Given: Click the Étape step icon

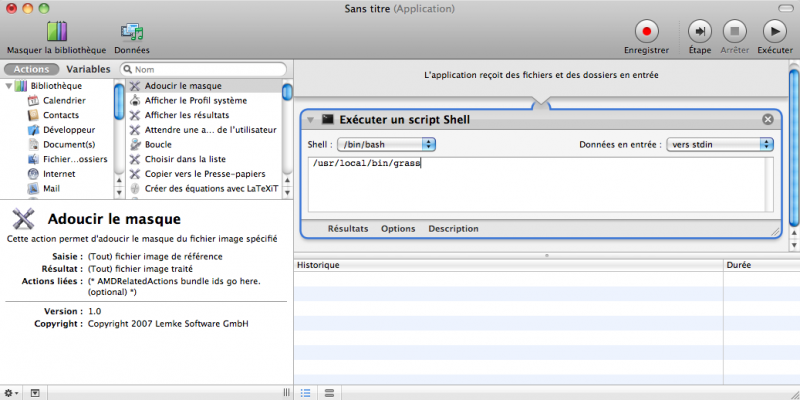Looking at the screenshot, I should [x=701, y=31].
